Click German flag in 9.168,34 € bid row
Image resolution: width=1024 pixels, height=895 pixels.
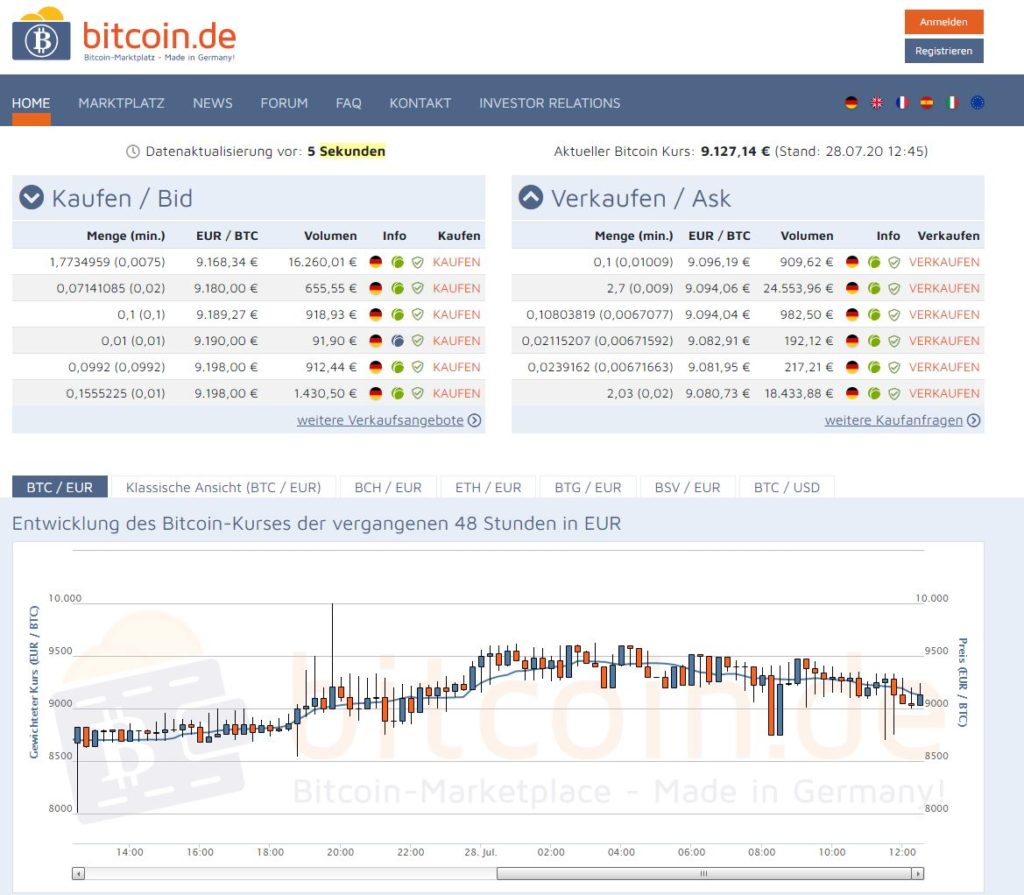tap(376, 262)
